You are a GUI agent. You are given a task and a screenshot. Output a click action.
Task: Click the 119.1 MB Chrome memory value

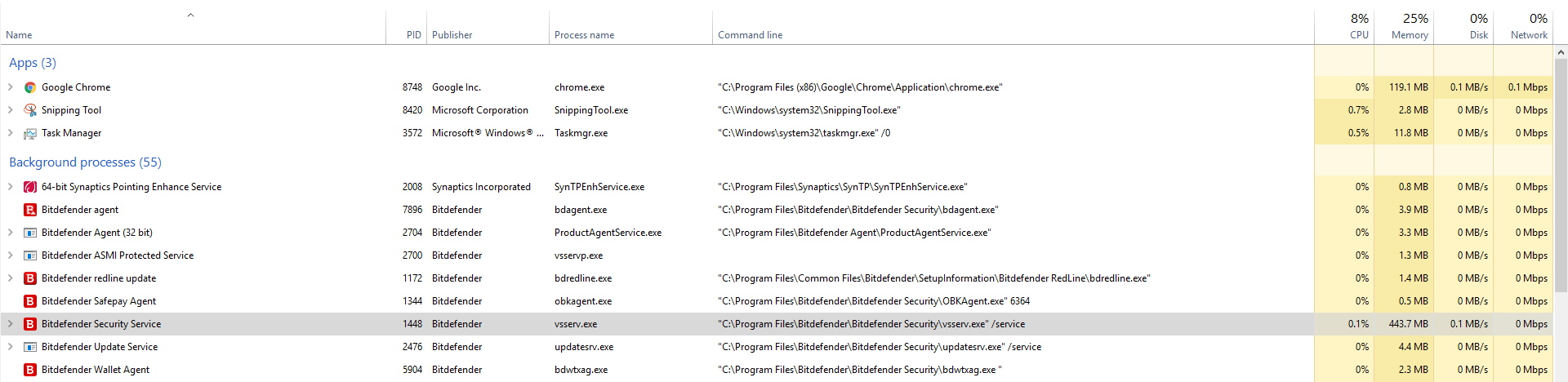[1409, 87]
